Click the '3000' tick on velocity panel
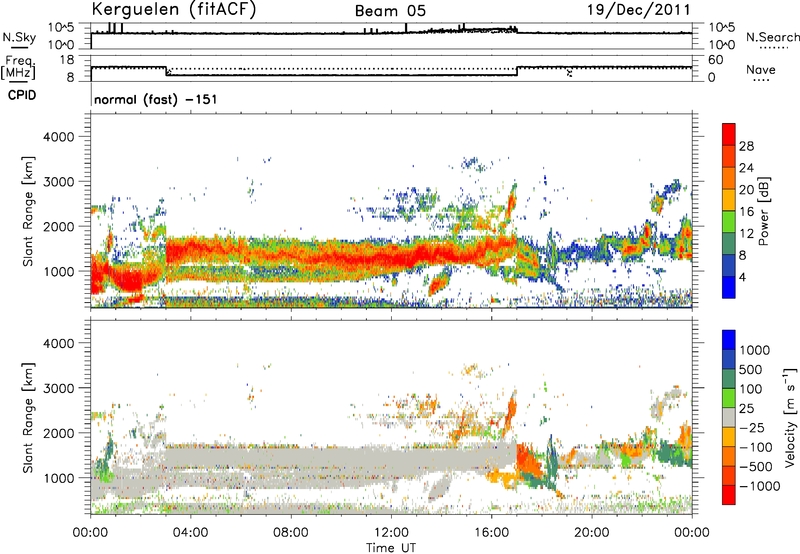 (x=59, y=388)
